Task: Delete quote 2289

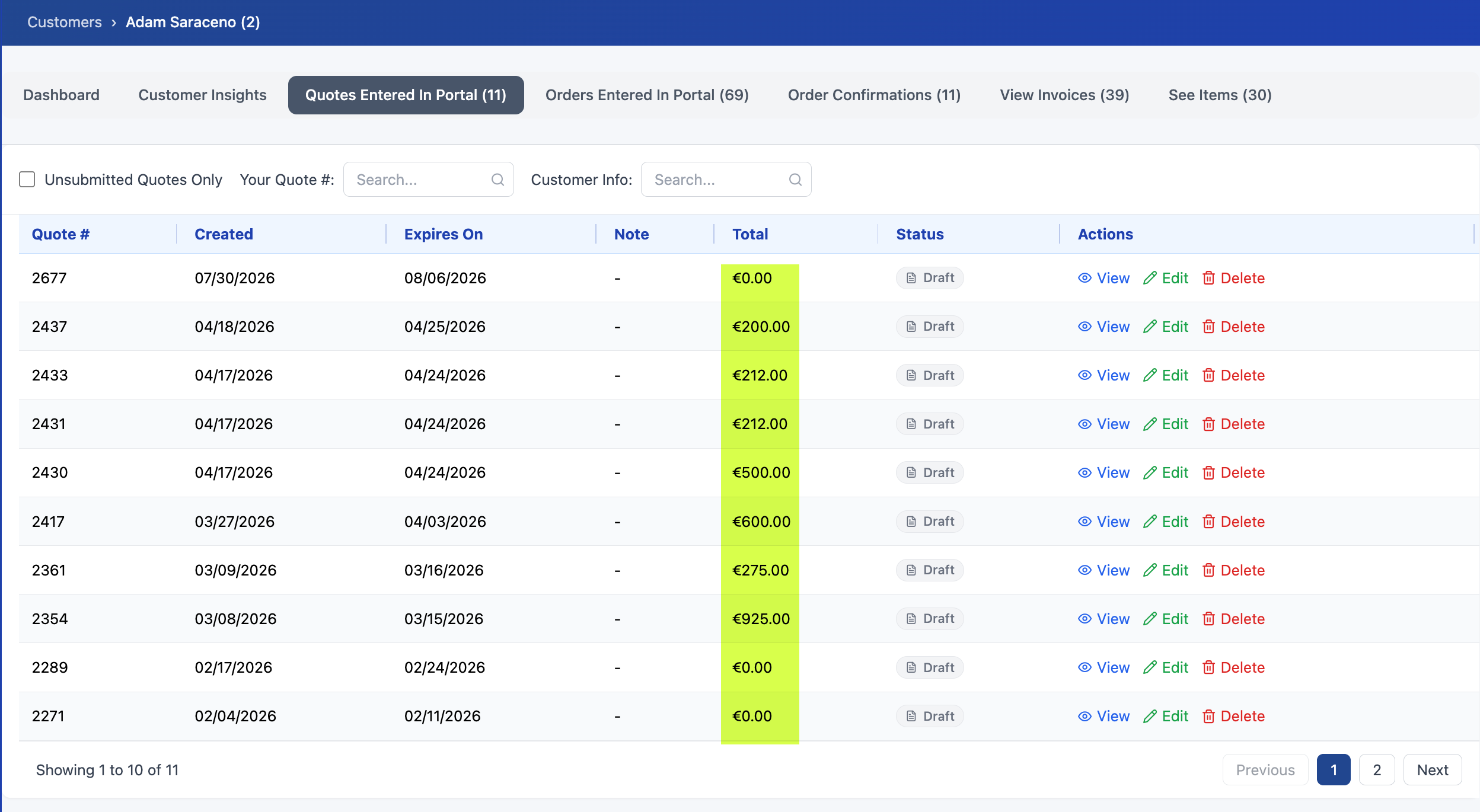Action: (x=1233, y=667)
